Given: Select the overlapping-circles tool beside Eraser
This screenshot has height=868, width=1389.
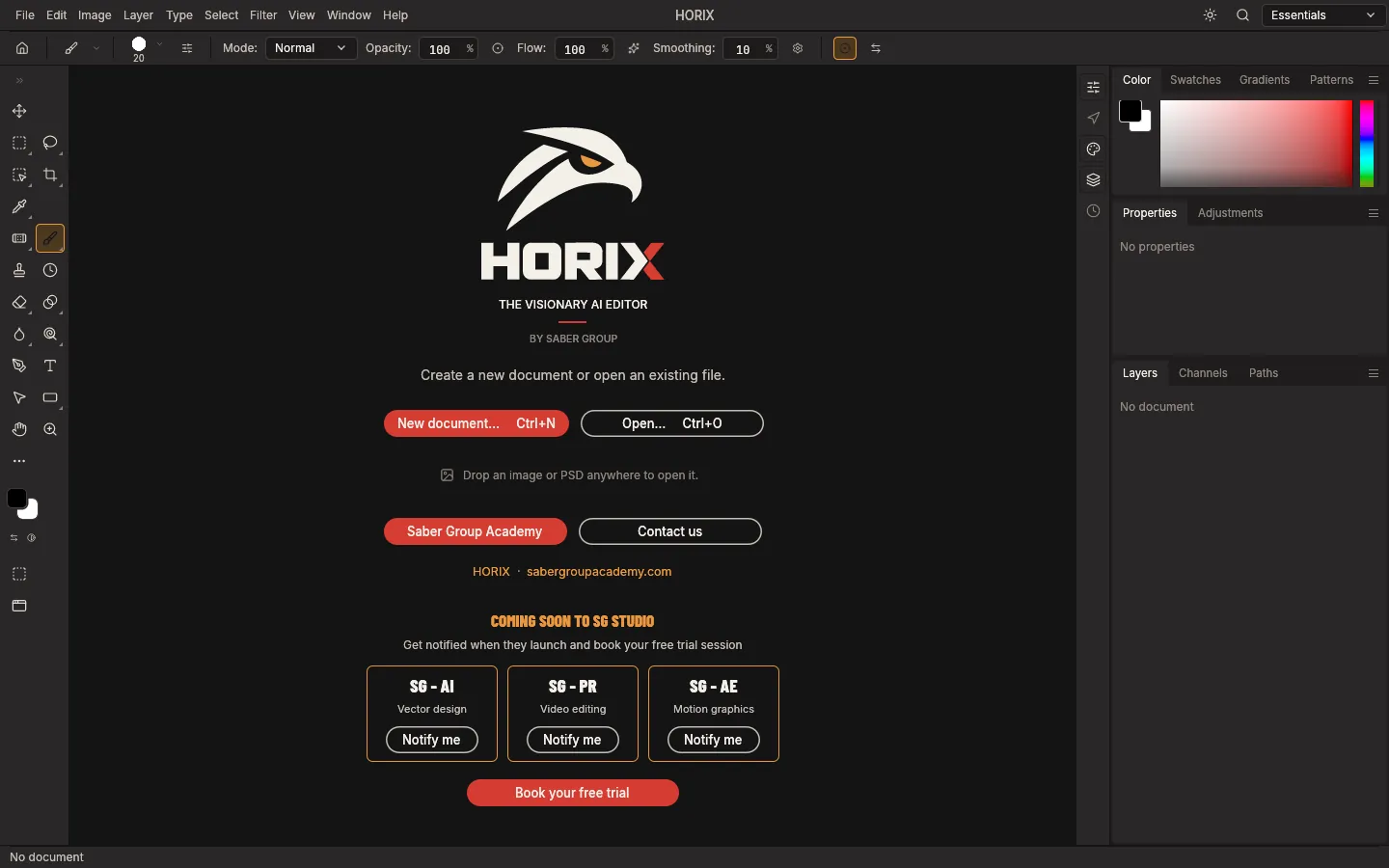Looking at the screenshot, I should coord(50,302).
